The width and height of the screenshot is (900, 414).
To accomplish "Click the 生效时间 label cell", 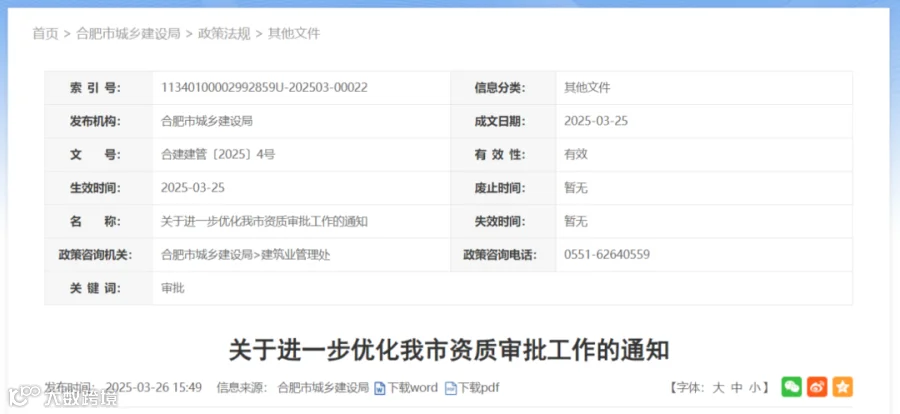I will tap(99, 188).
